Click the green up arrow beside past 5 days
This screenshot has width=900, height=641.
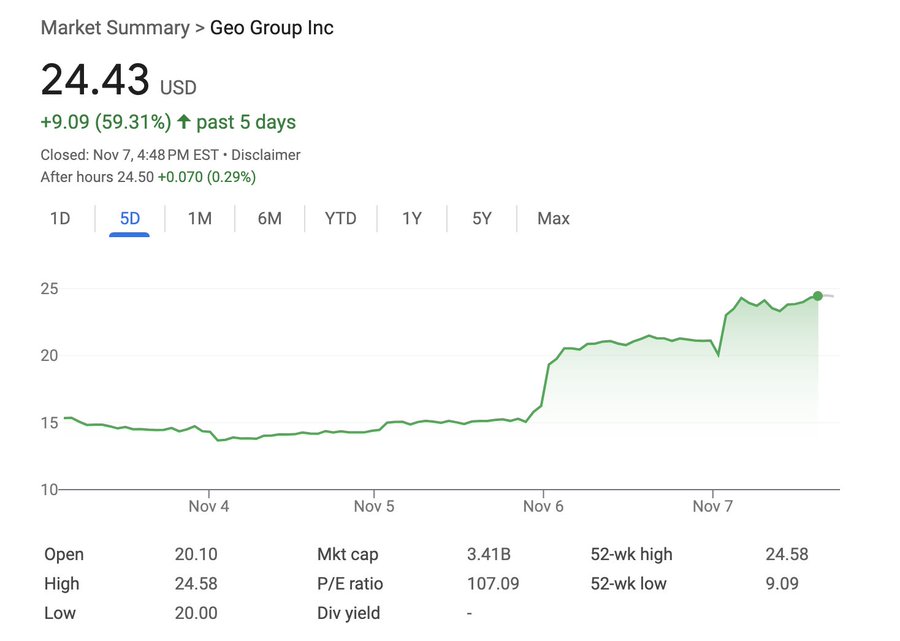pyautogui.click(x=184, y=122)
